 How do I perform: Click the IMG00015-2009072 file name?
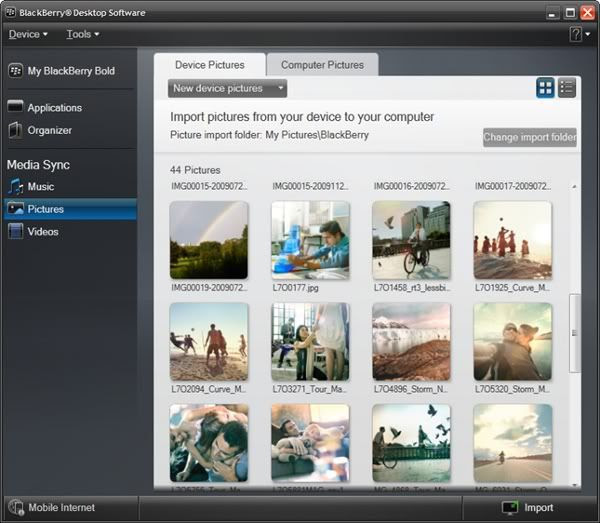[209, 186]
